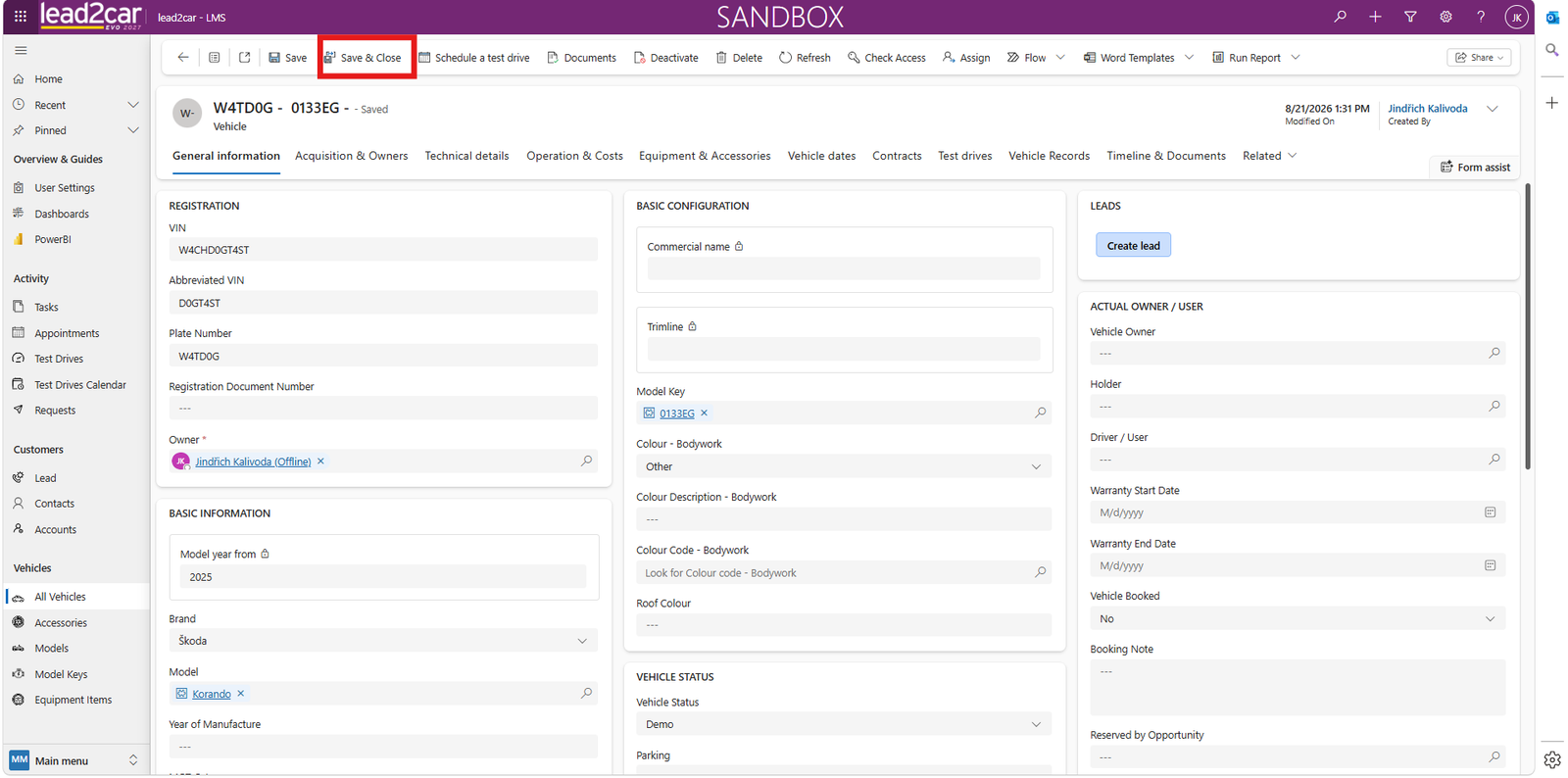Click the Delete trash command

[739, 58]
